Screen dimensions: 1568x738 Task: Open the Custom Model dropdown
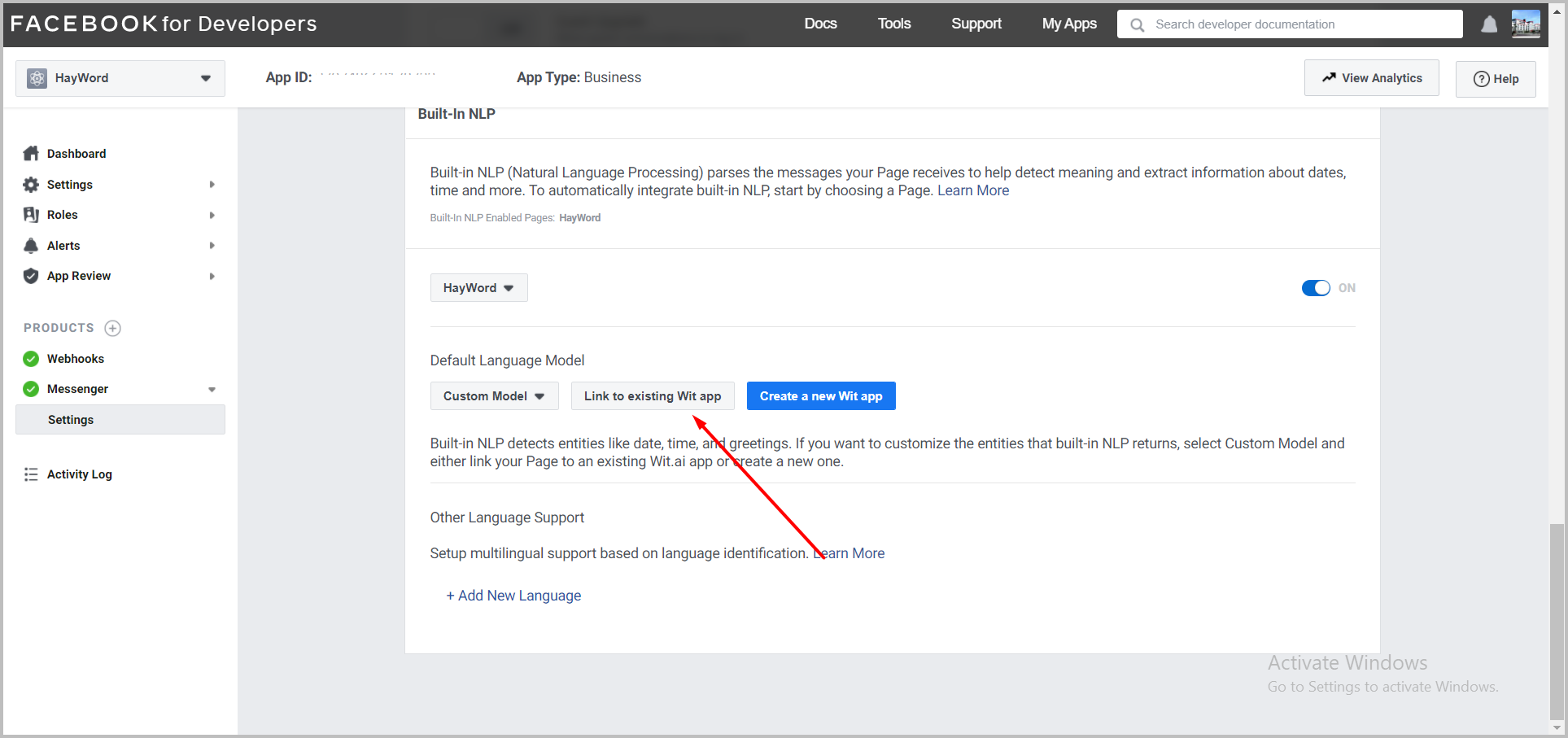click(x=494, y=396)
